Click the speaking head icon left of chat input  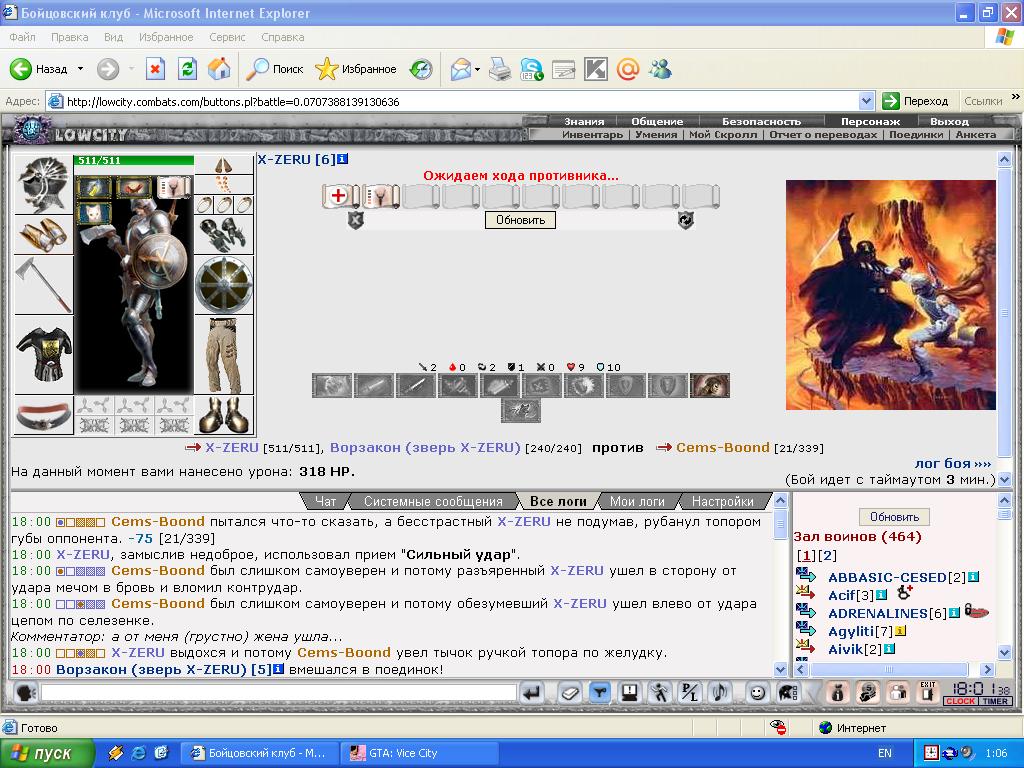[x=25, y=692]
